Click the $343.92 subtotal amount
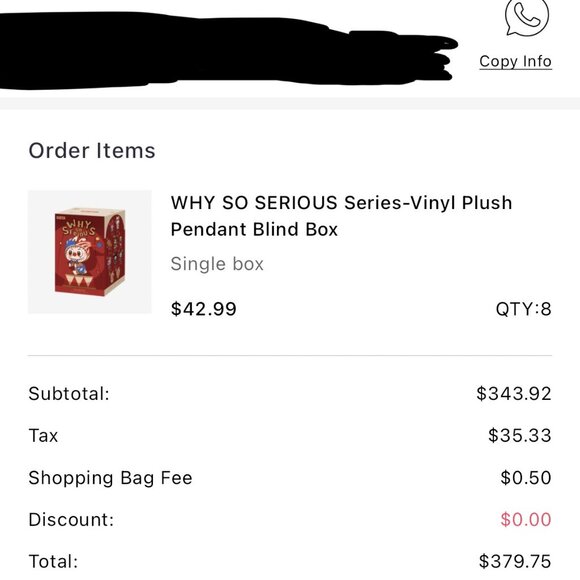 pyautogui.click(x=514, y=394)
